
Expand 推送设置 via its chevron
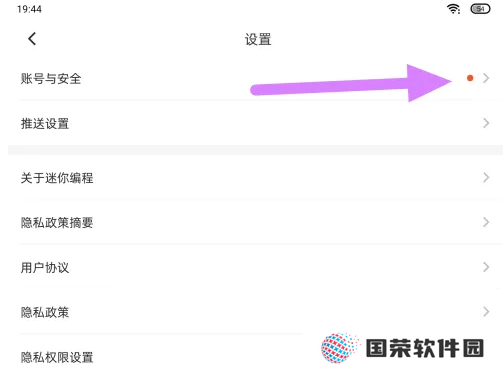(x=486, y=123)
